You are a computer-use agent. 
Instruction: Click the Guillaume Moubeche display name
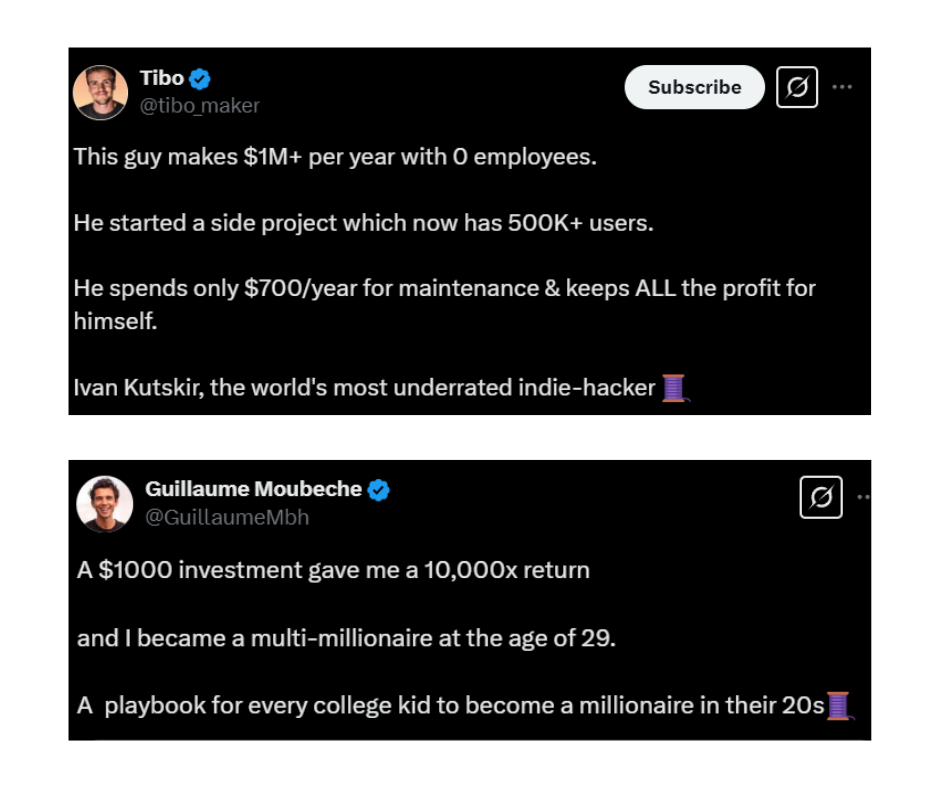[253, 489]
